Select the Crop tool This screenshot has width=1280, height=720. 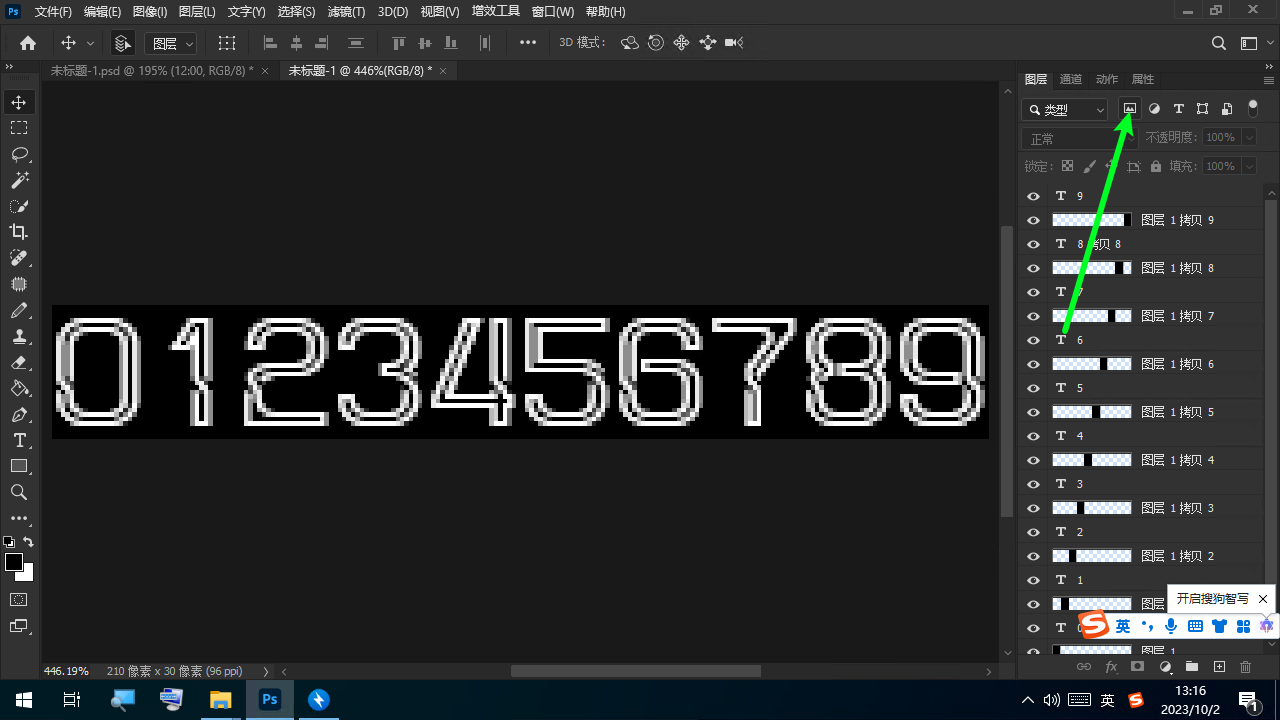pyautogui.click(x=19, y=232)
